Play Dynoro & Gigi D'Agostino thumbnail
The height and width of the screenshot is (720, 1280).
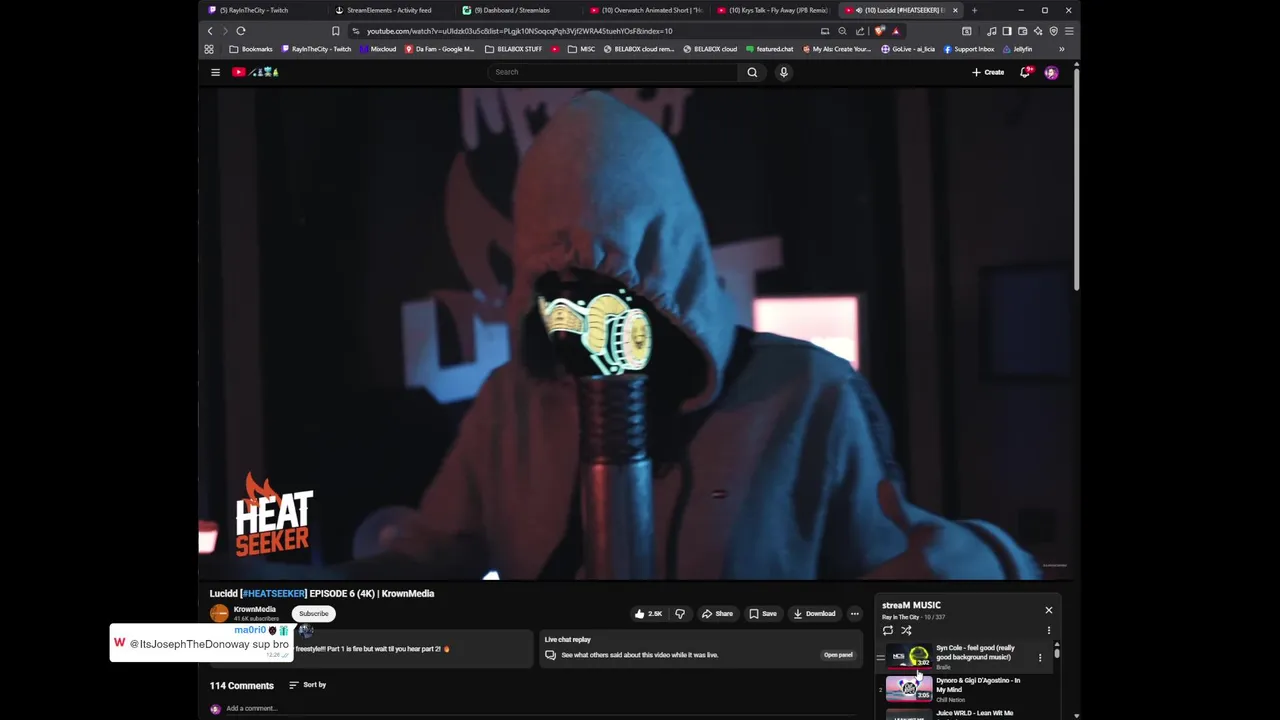pos(909,689)
